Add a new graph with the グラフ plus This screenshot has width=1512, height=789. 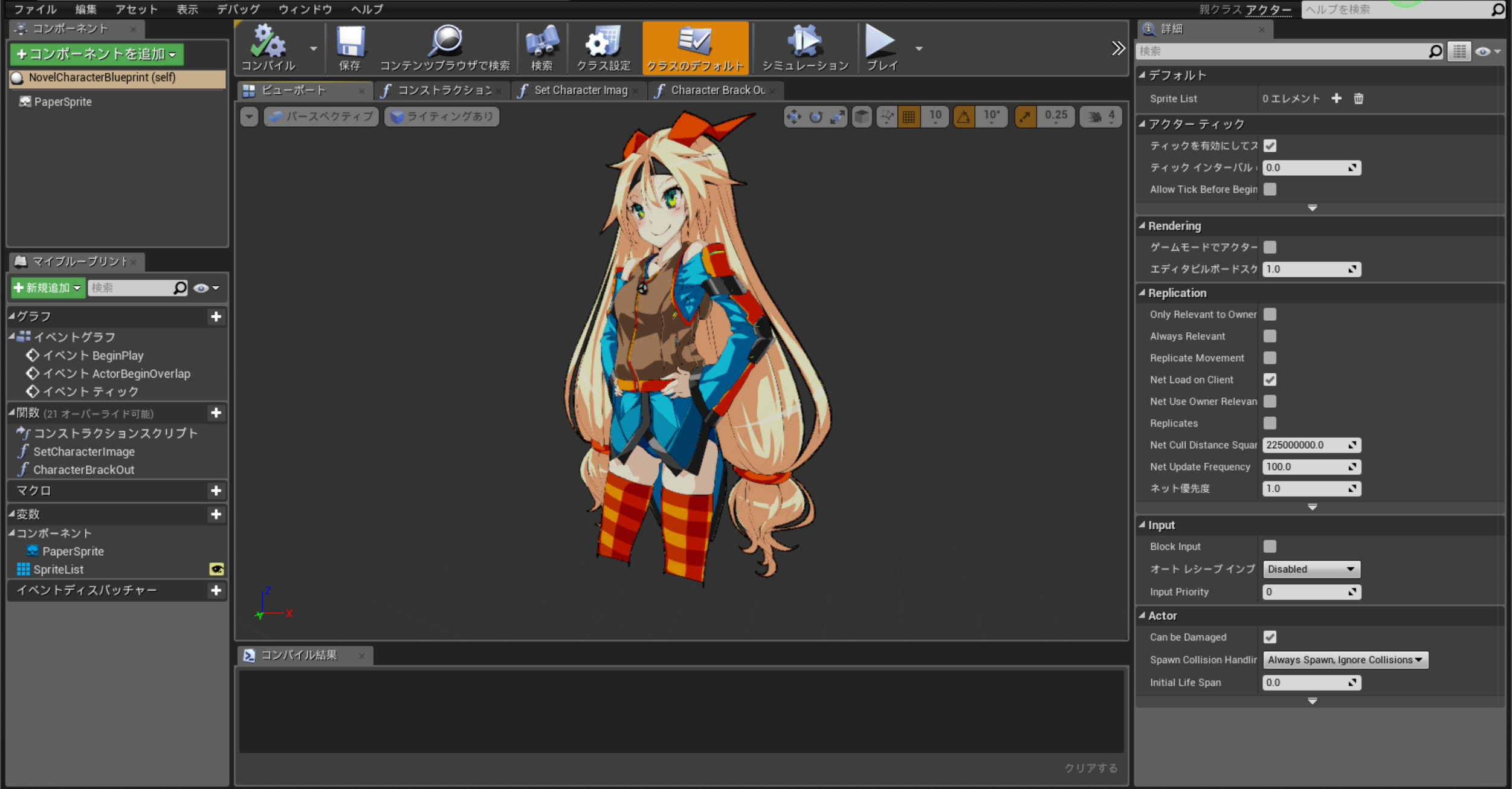216,317
